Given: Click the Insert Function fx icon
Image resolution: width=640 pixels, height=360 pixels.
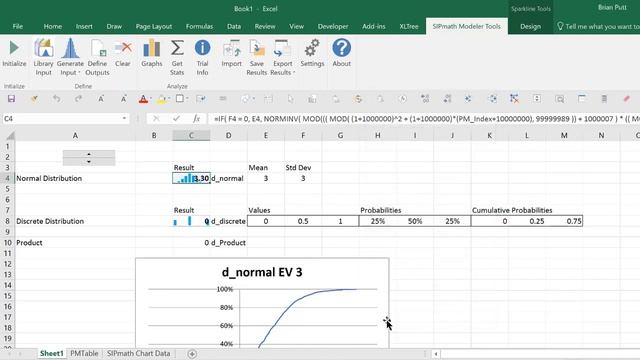Looking at the screenshot, I should pos(196,119).
